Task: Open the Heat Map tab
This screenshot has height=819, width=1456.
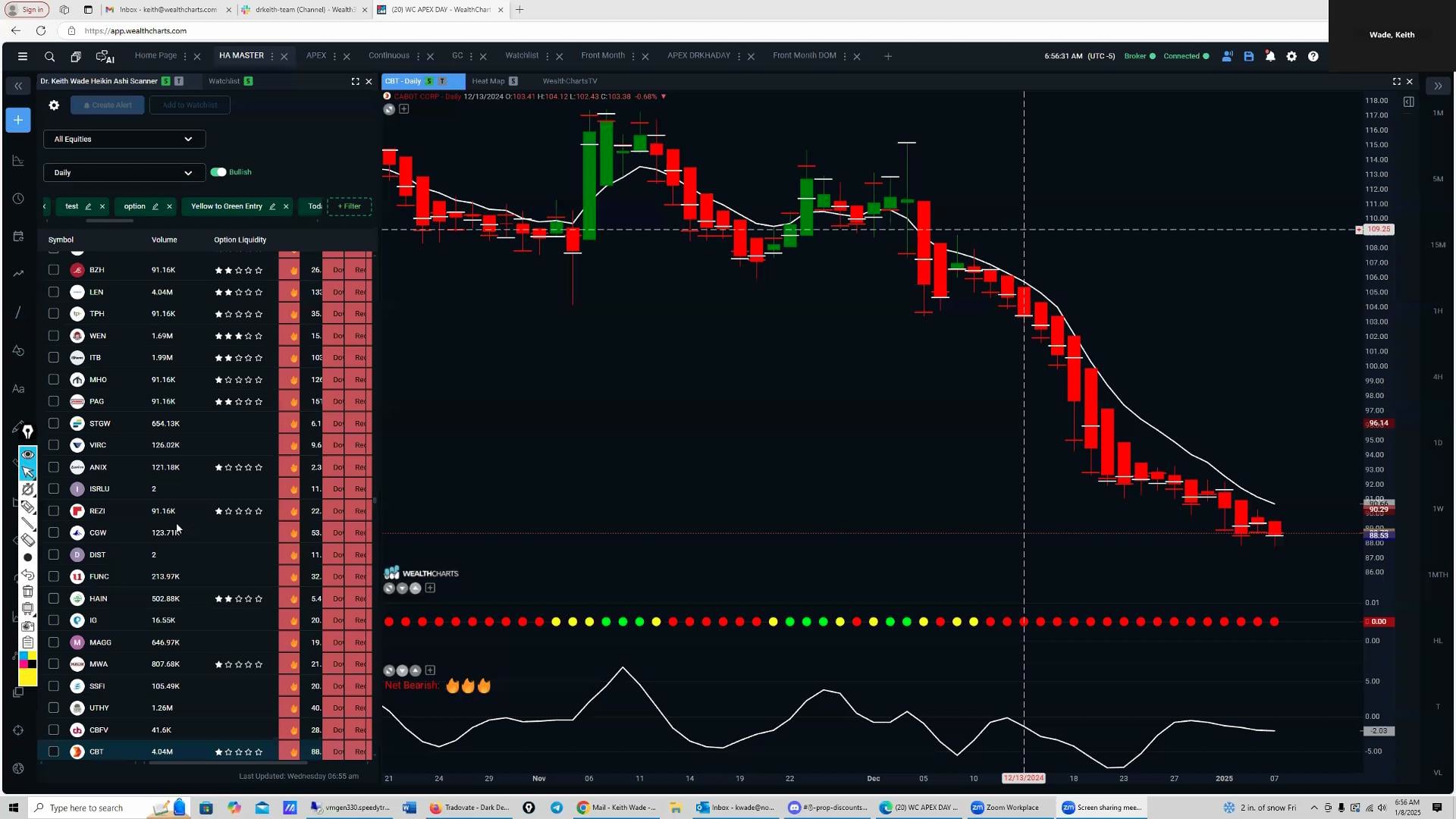Action: (488, 81)
